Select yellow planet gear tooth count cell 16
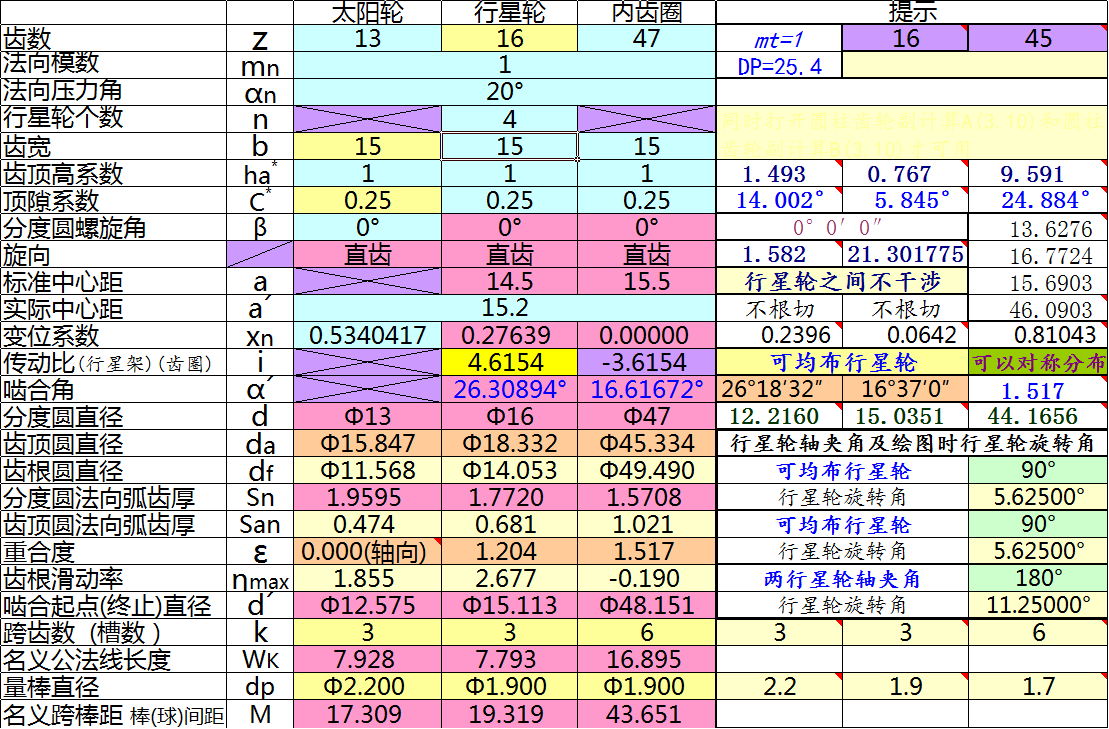The width and height of the screenshot is (1109, 729). [509, 38]
